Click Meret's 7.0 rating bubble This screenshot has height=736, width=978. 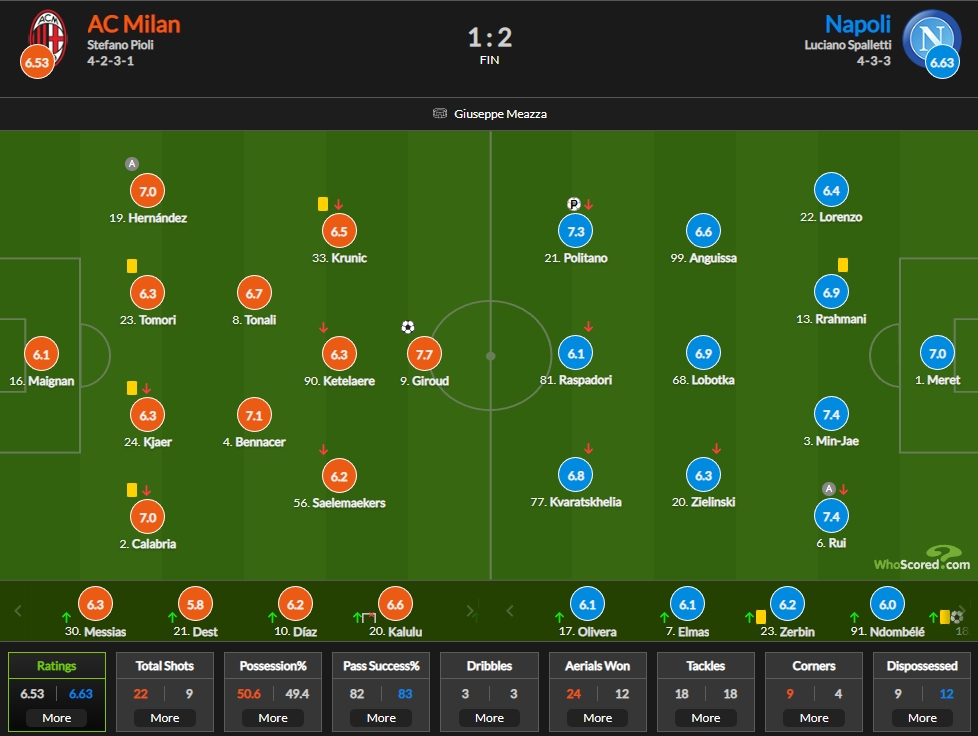937,354
